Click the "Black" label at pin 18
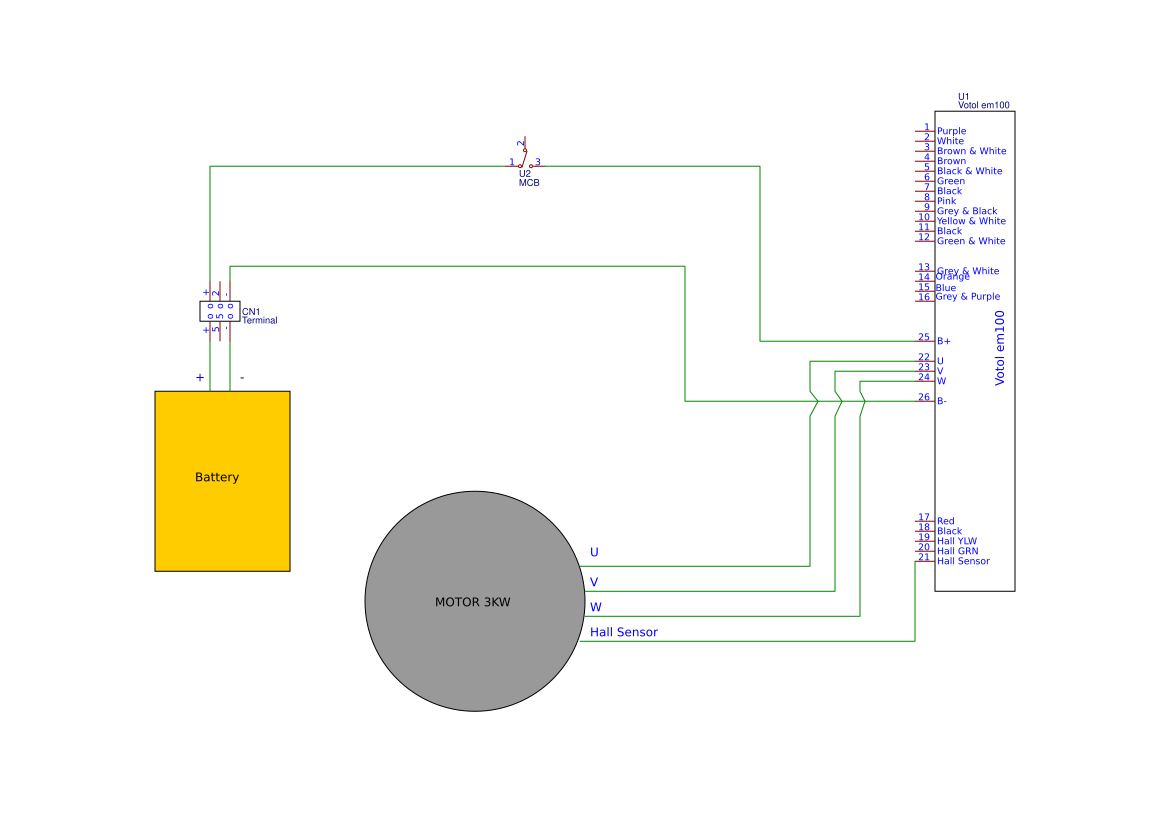 [949, 531]
